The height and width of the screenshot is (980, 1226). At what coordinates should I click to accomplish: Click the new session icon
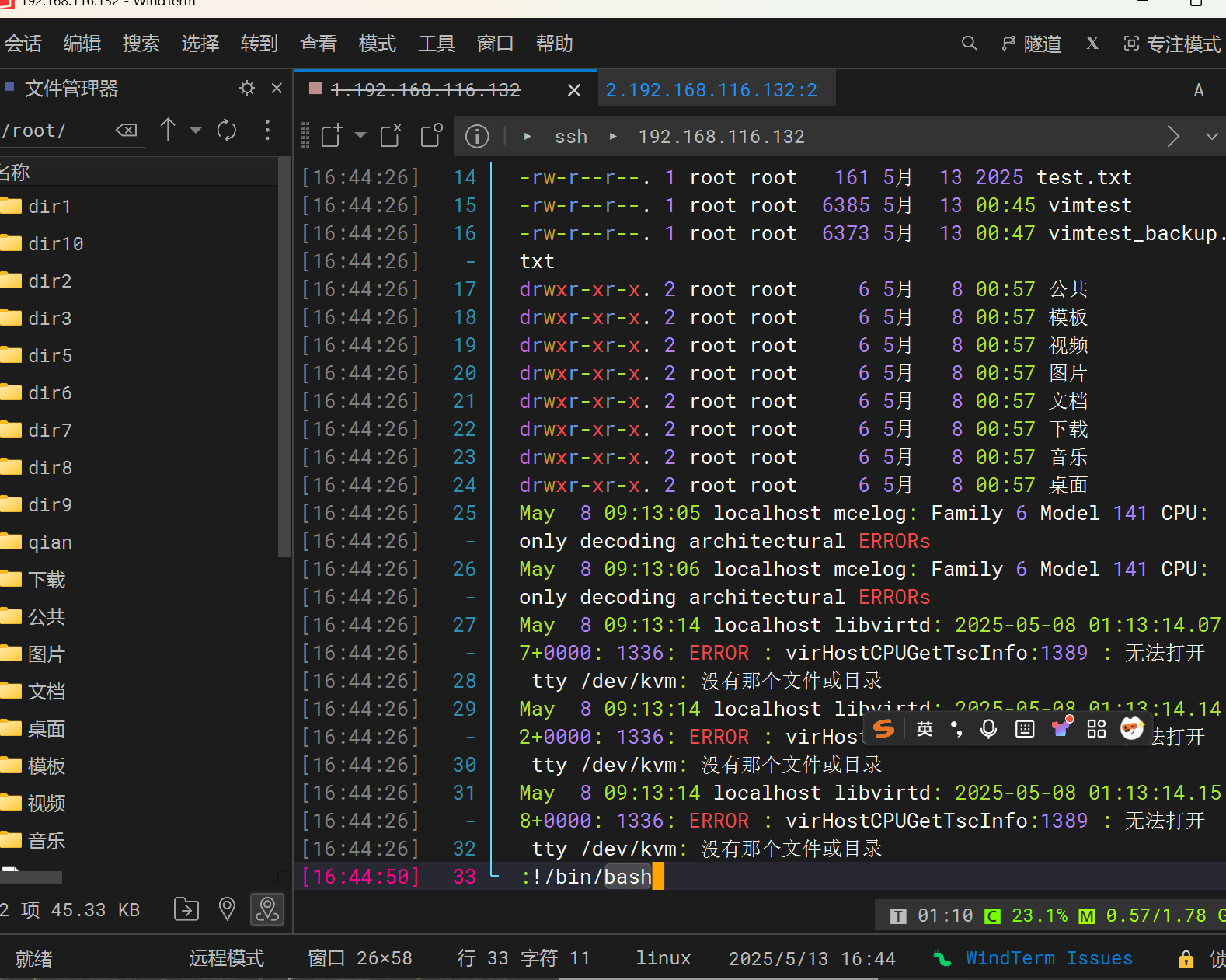332,136
